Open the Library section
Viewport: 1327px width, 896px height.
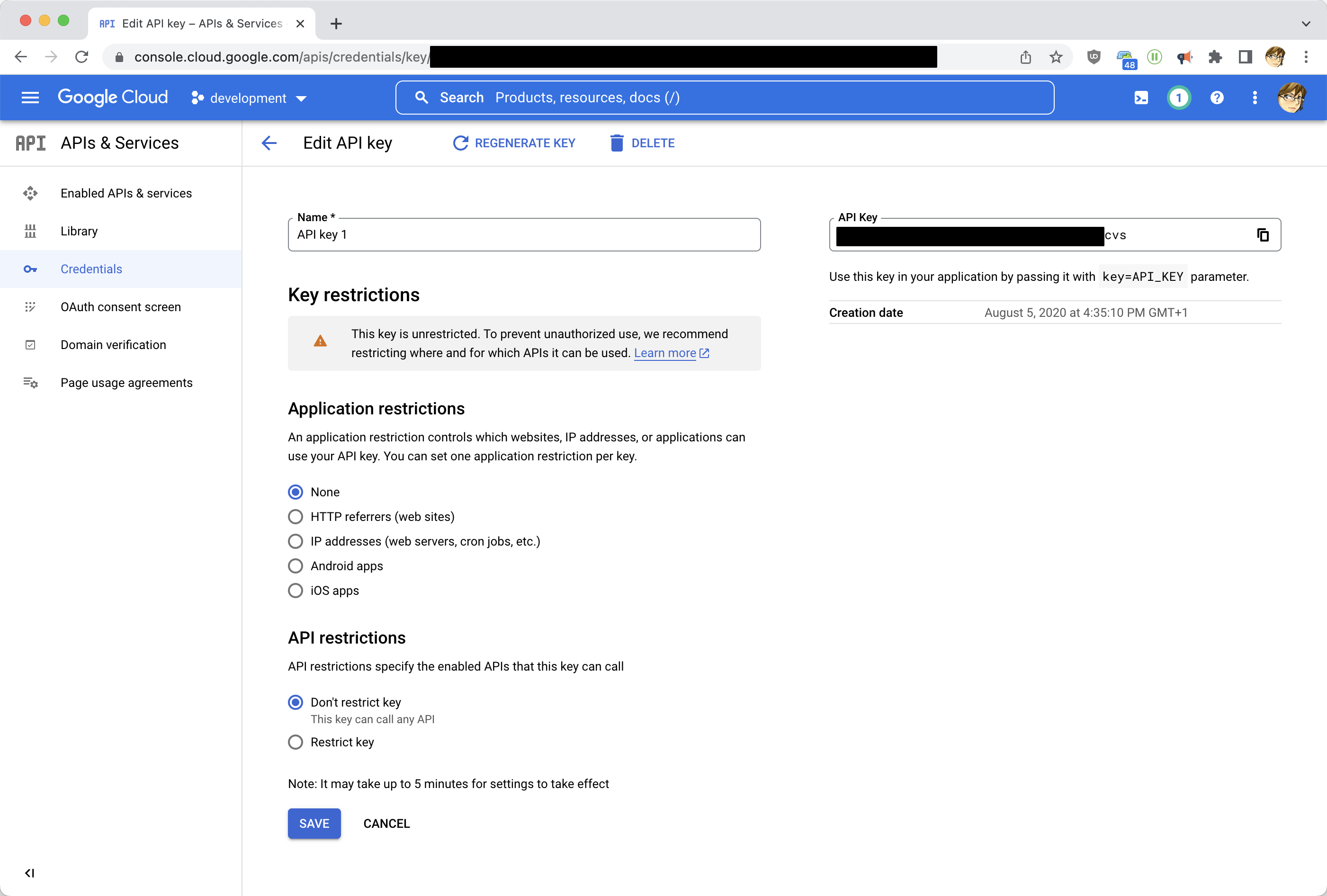[79, 231]
